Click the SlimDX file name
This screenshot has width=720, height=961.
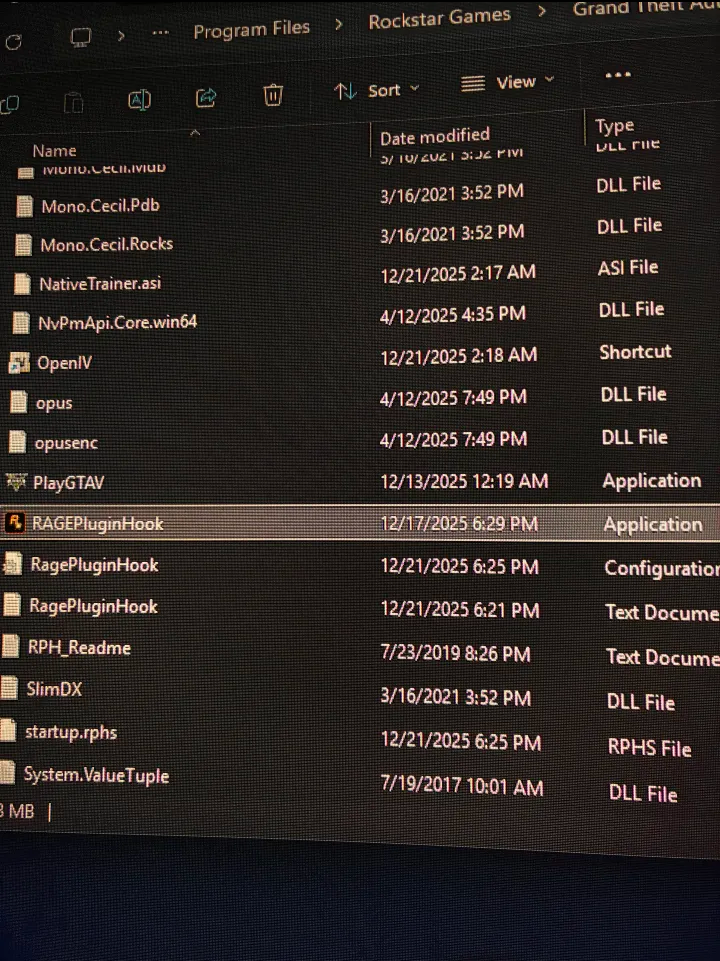point(54,689)
